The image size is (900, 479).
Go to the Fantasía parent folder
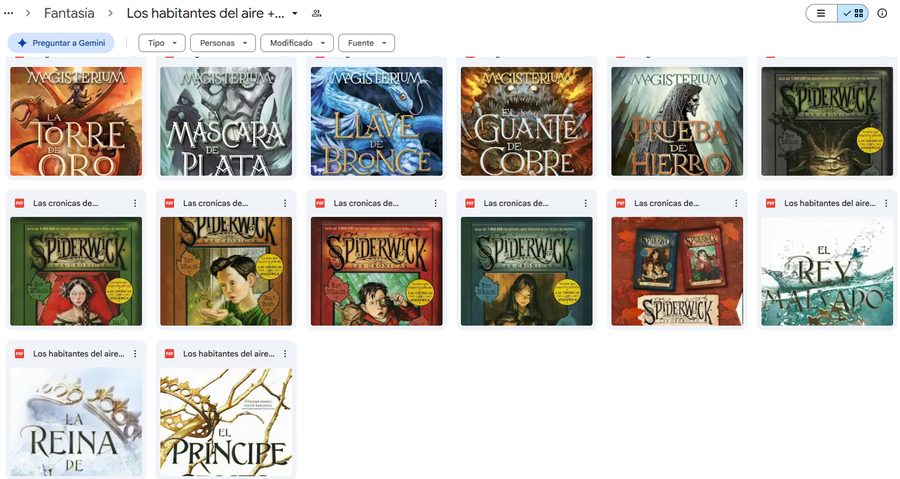(x=69, y=13)
